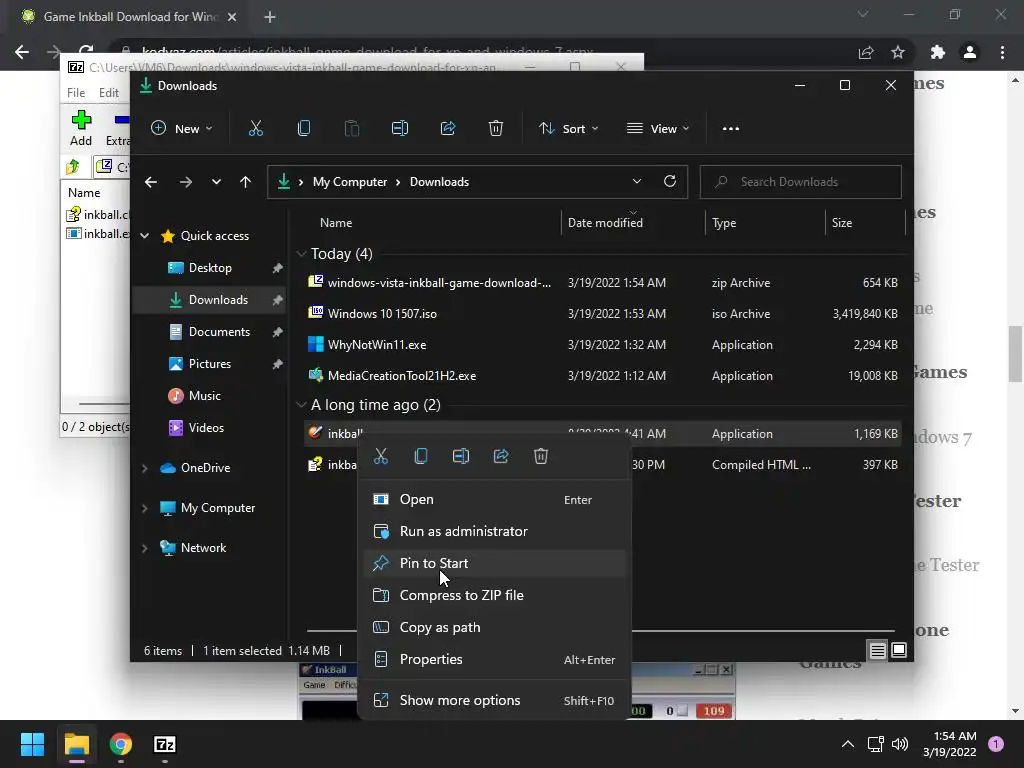Click Copy icon in Explorer toolbar
This screenshot has height=768, width=1024.
304,129
